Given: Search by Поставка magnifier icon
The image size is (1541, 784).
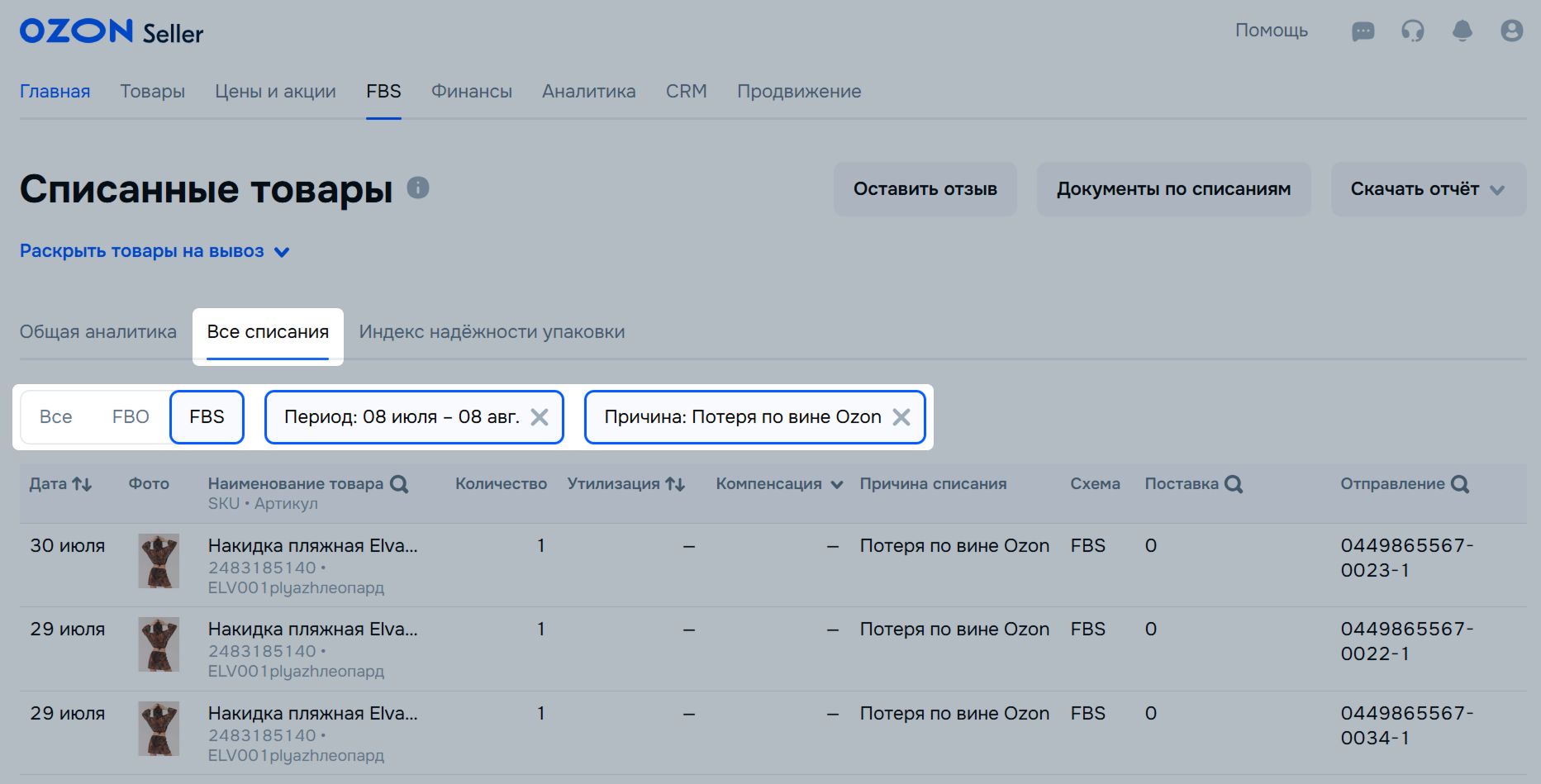Looking at the screenshot, I should [1234, 484].
